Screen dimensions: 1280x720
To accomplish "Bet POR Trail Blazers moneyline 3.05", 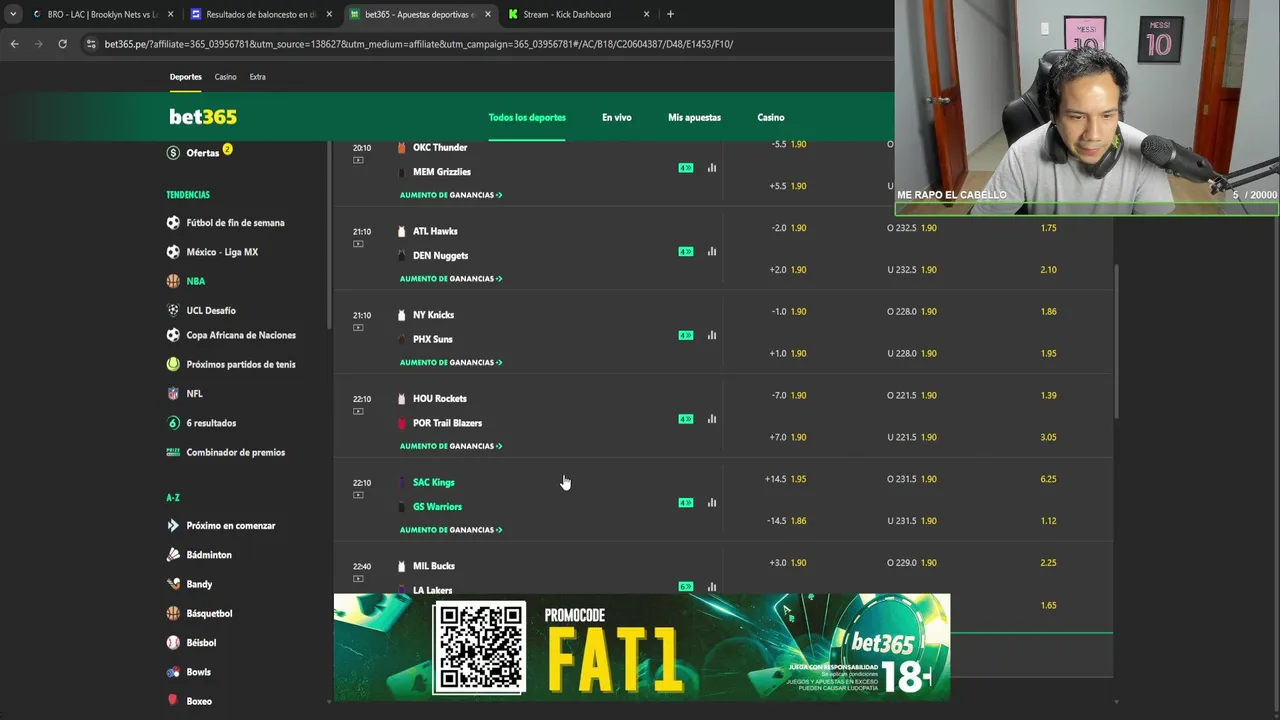I will click(1048, 437).
